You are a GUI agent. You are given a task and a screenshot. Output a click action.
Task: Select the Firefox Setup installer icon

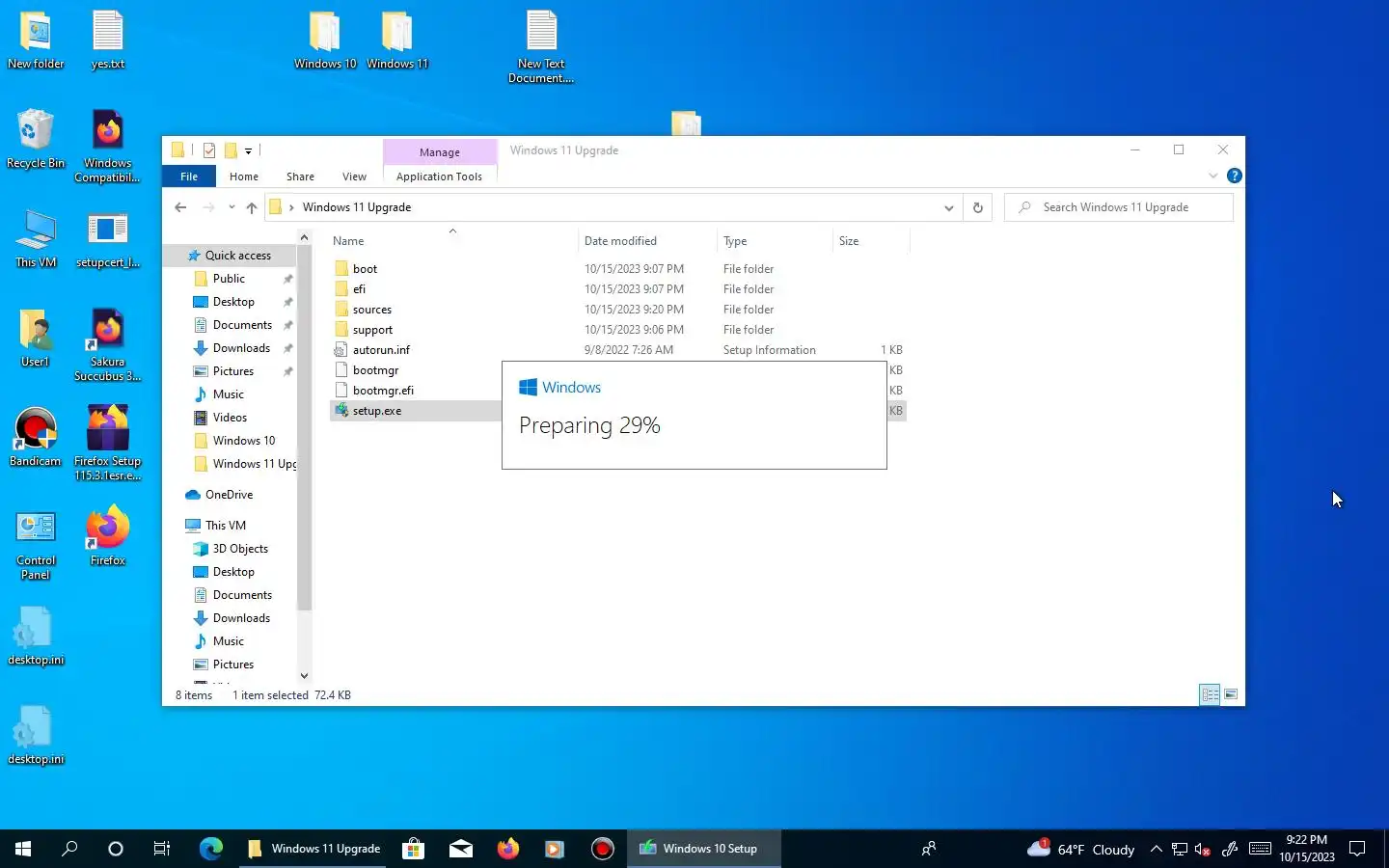click(108, 444)
